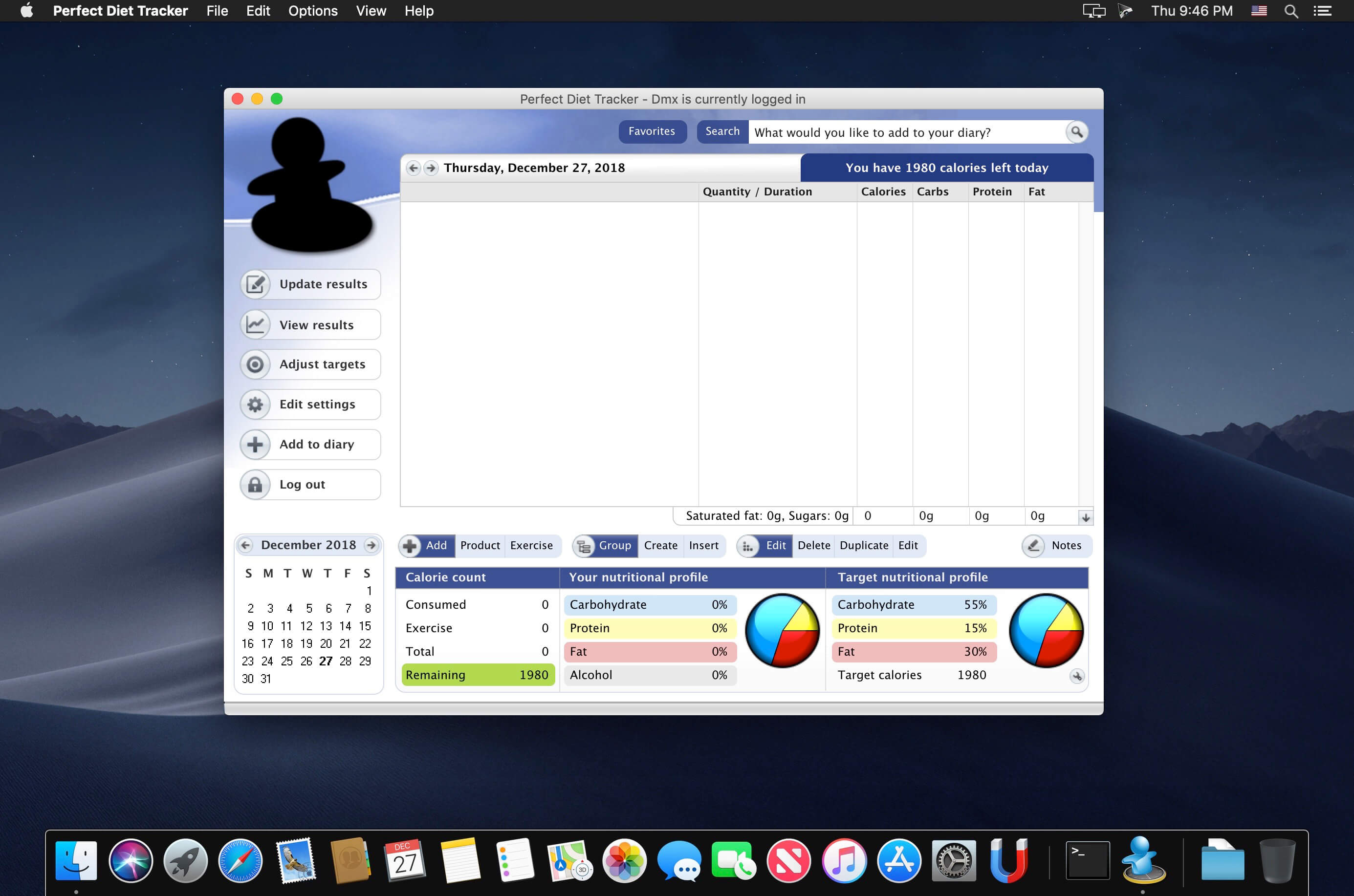Image resolution: width=1354 pixels, height=896 pixels.
Task: Open Terminal from the Dock
Action: [1088, 860]
